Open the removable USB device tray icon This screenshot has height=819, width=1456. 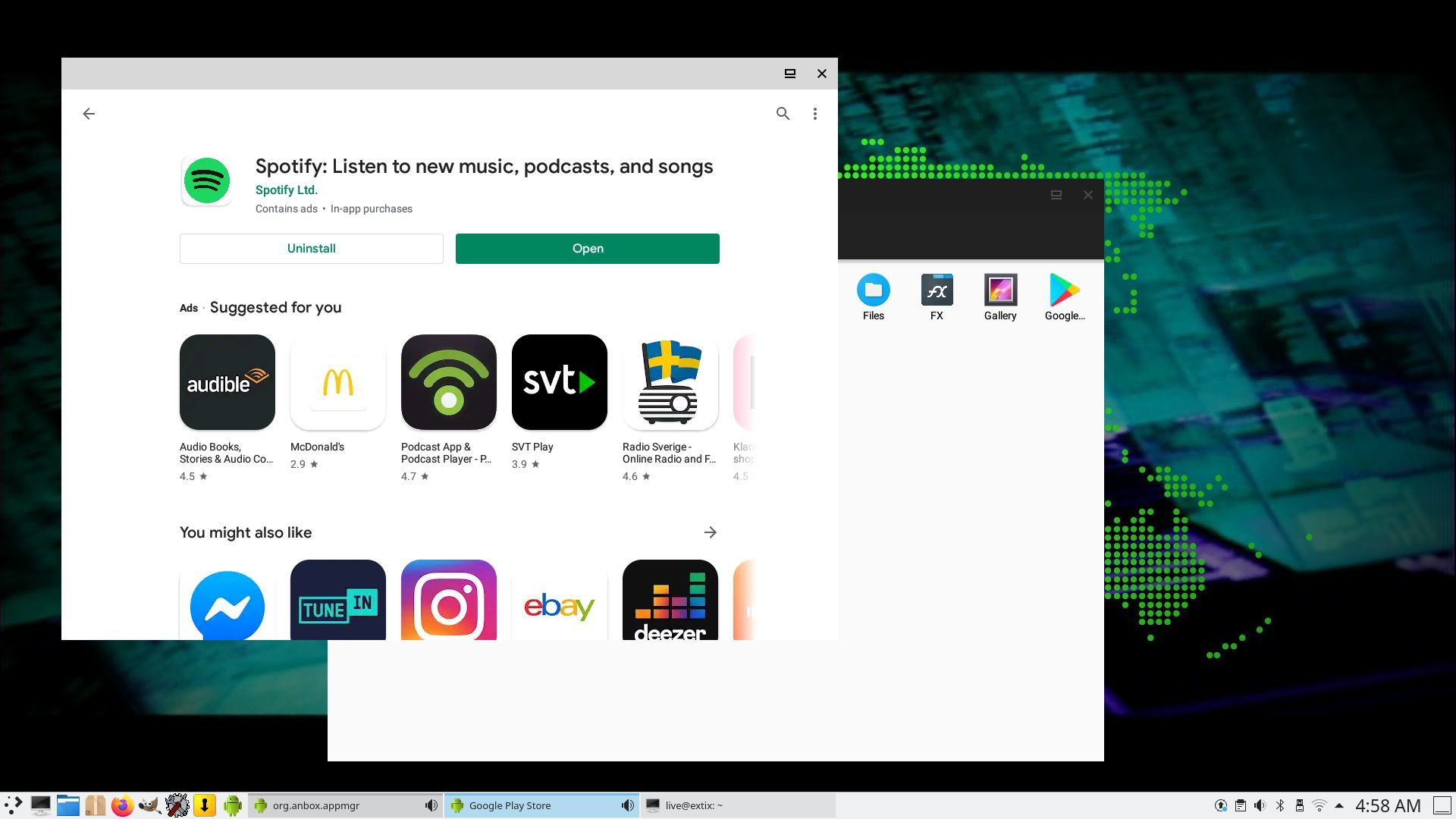[1300, 805]
